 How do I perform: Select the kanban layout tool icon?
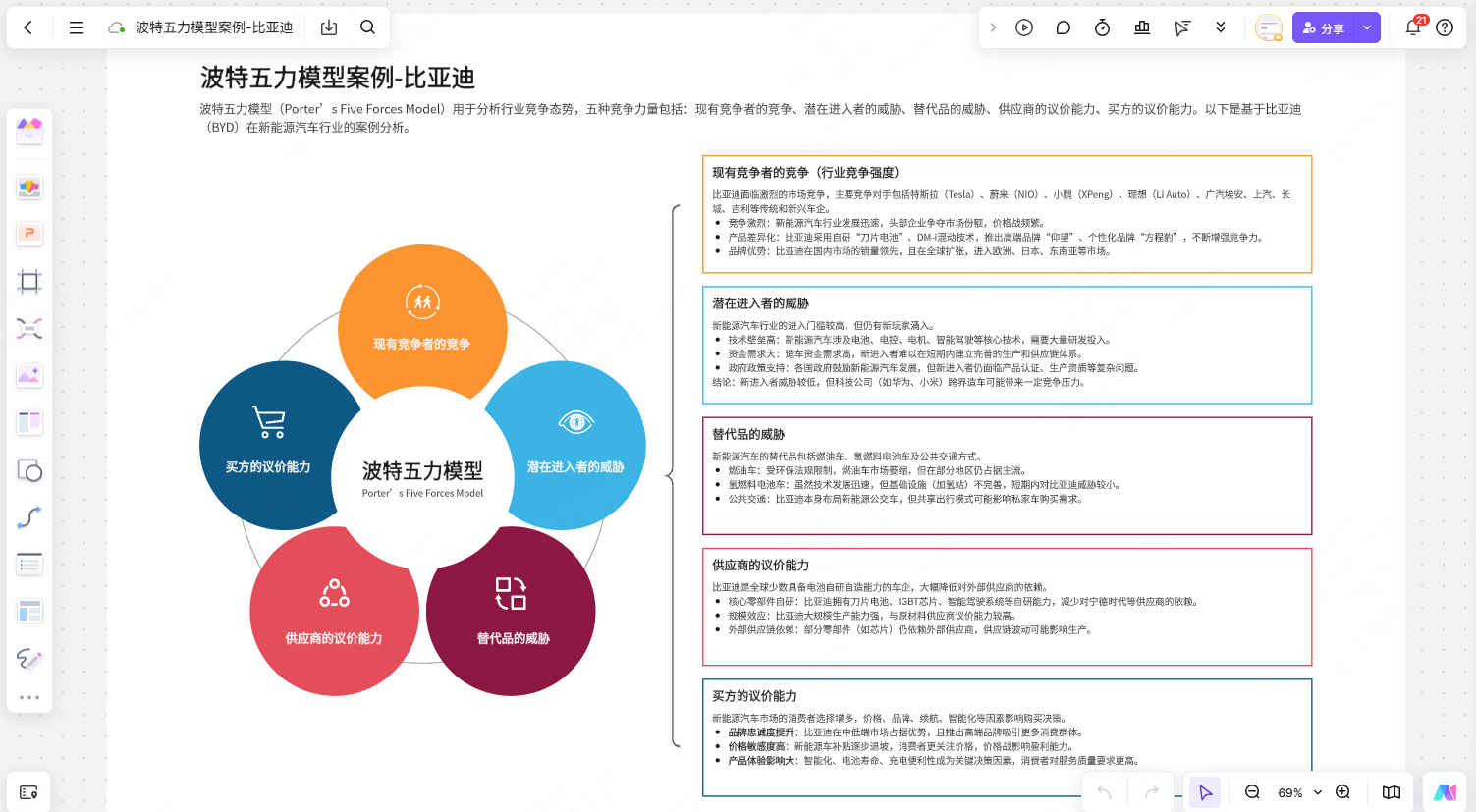[29, 422]
